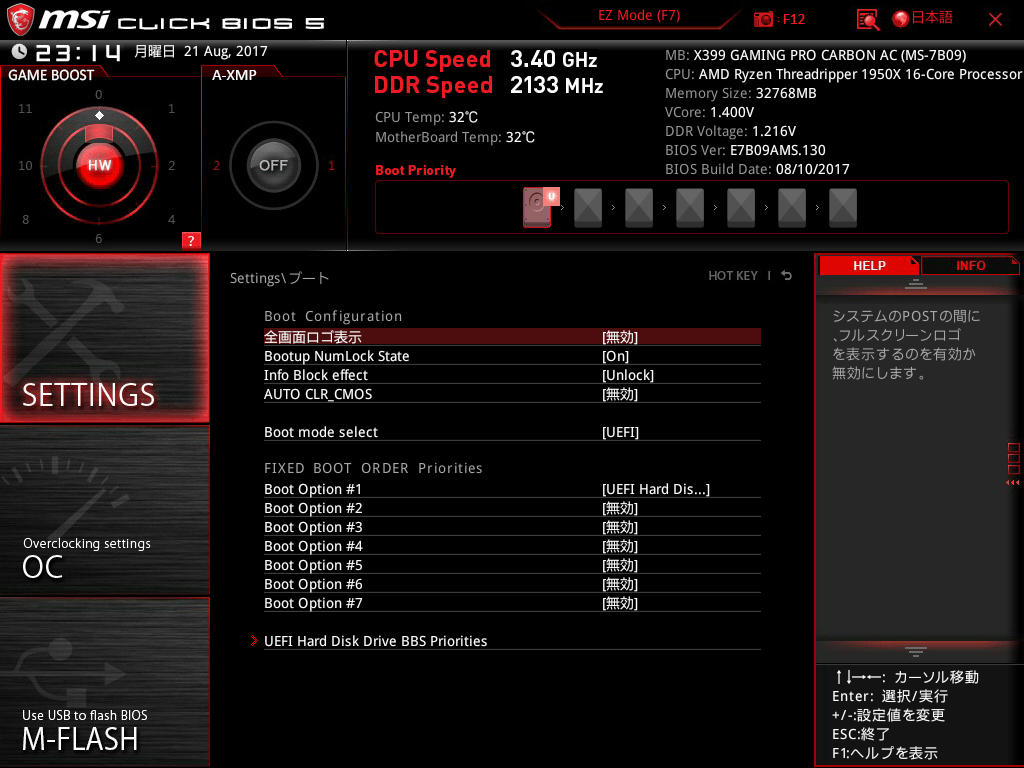This screenshot has height=768, width=1024.
Task: Switch to the INFO tab
Action: point(970,266)
